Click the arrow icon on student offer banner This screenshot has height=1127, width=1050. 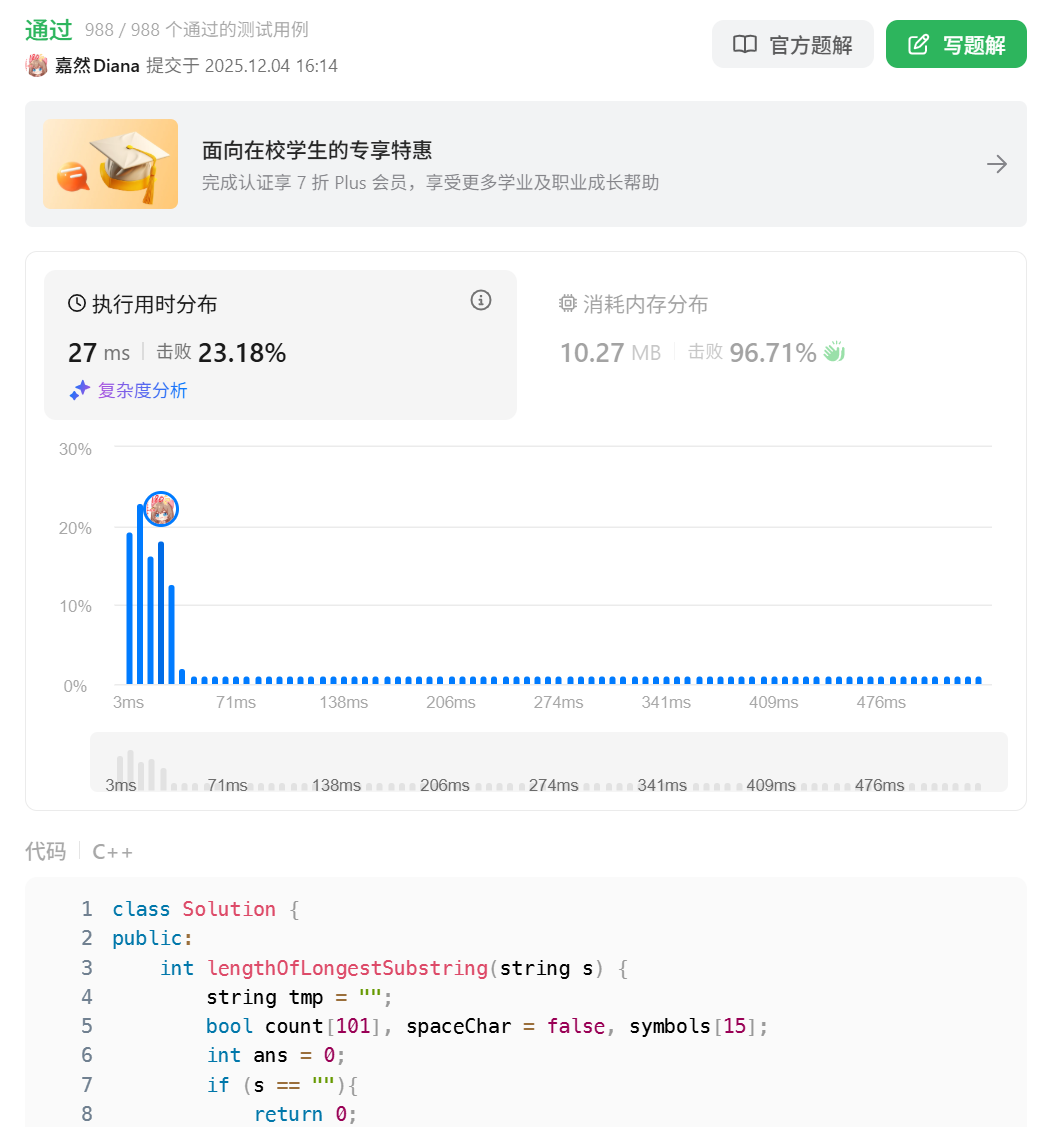click(x=997, y=164)
